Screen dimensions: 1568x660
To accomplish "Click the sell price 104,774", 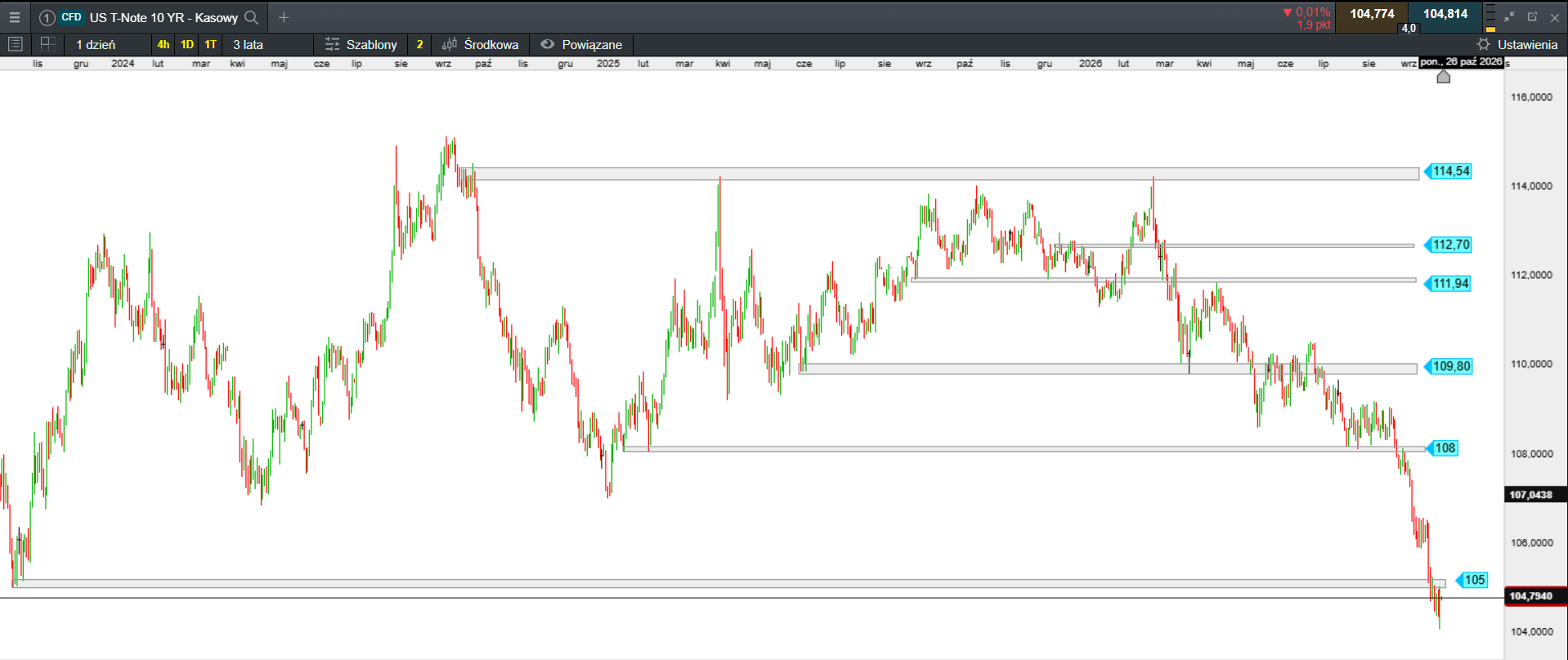I will point(1373,14).
